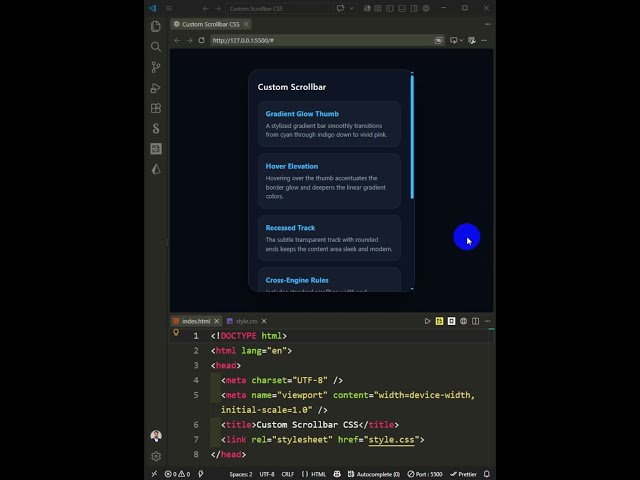
Task: Click the blue custom scrollbar thumb
Action: tap(412, 137)
